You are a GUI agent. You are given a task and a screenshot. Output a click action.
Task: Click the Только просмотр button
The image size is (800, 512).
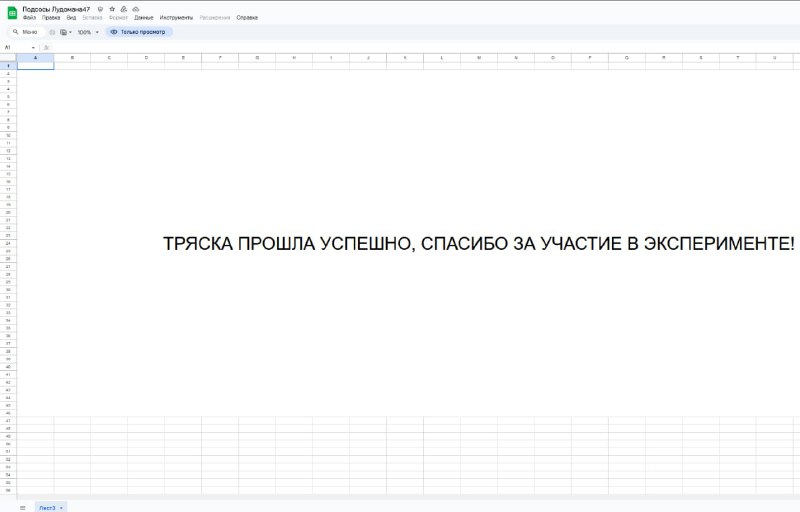tap(139, 32)
